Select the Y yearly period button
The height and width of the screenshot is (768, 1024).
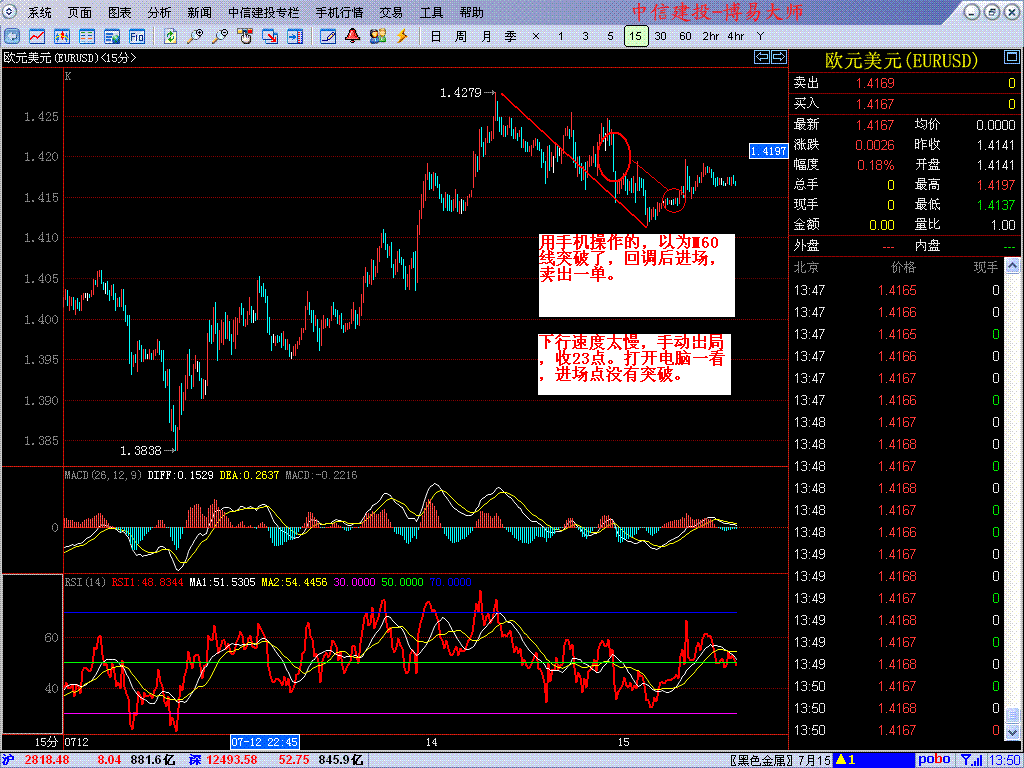[760, 36]
